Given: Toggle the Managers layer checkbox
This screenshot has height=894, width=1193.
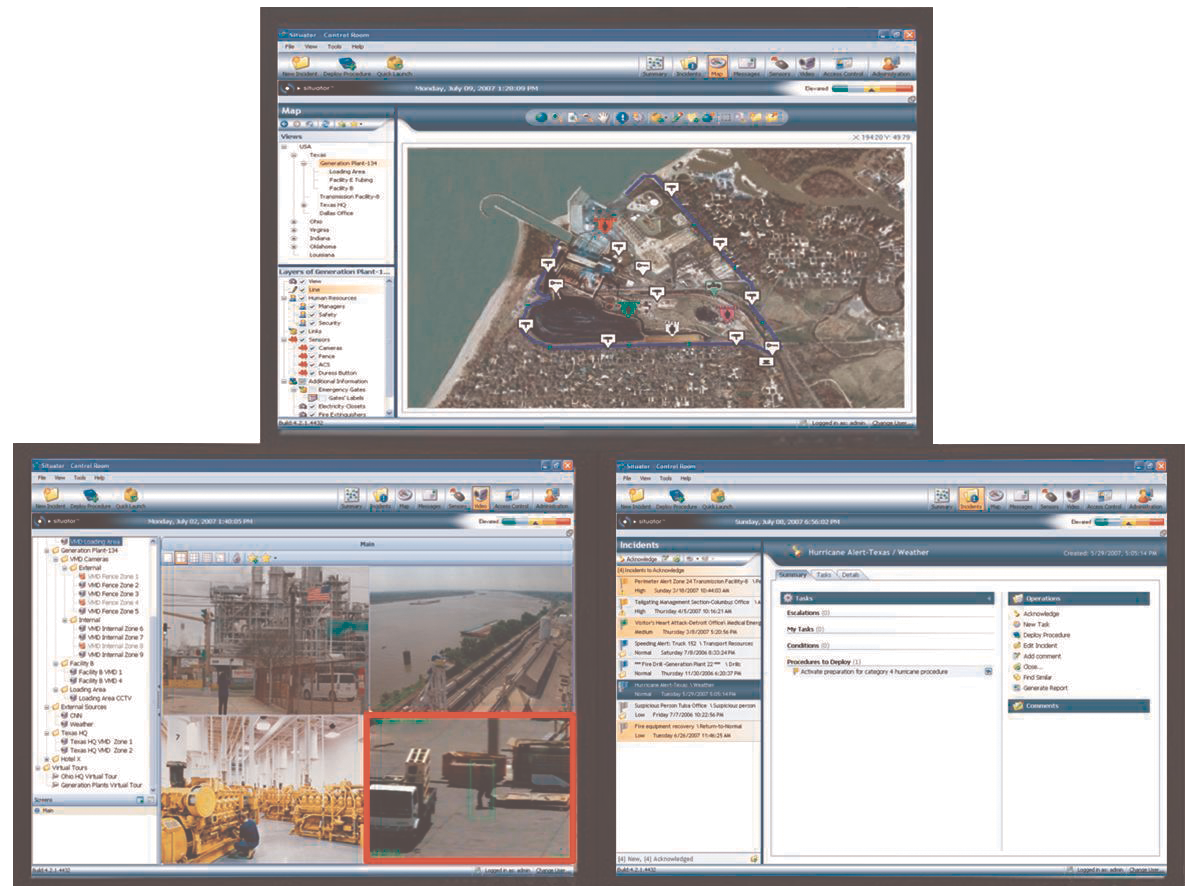Looking at the screenshot, I should coord(313,306).
